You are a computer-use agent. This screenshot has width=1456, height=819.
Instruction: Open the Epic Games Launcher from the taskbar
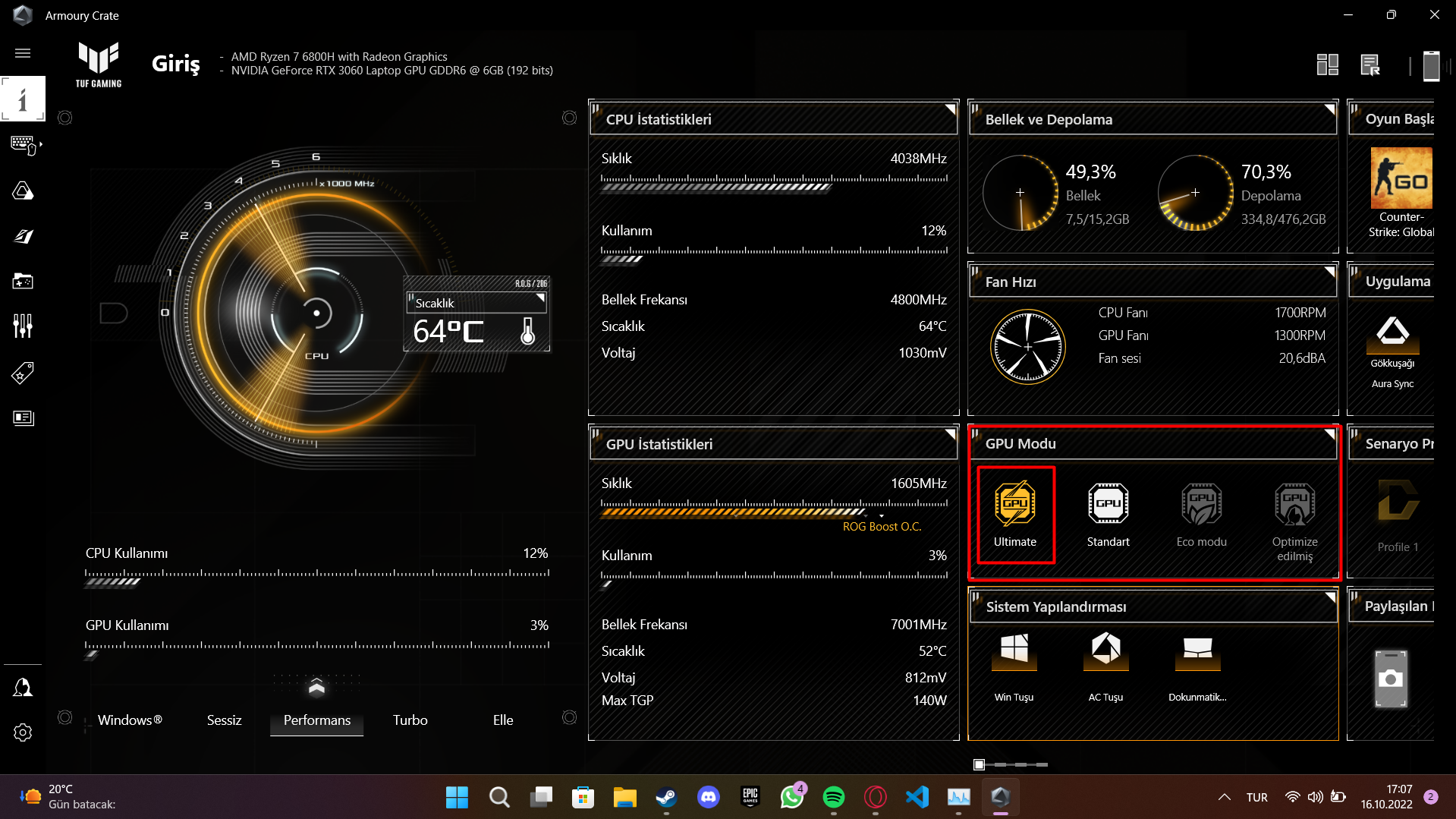750,797
